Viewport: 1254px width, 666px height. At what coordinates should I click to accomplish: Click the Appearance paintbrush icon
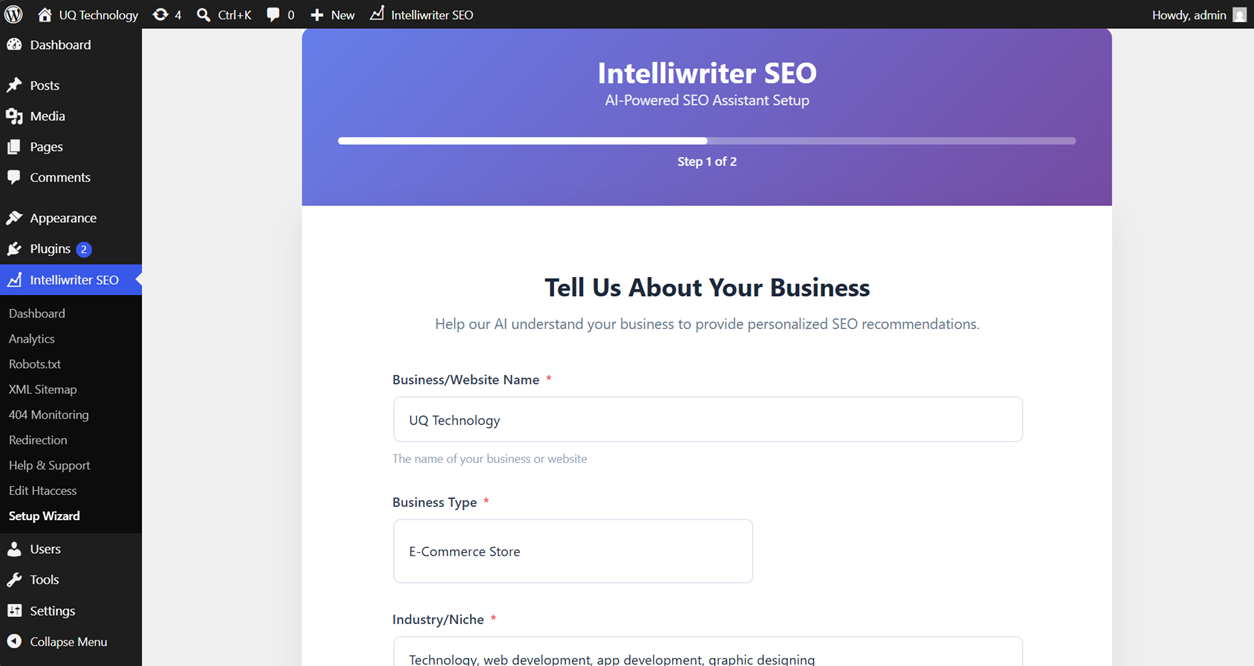tap(14, 218)
